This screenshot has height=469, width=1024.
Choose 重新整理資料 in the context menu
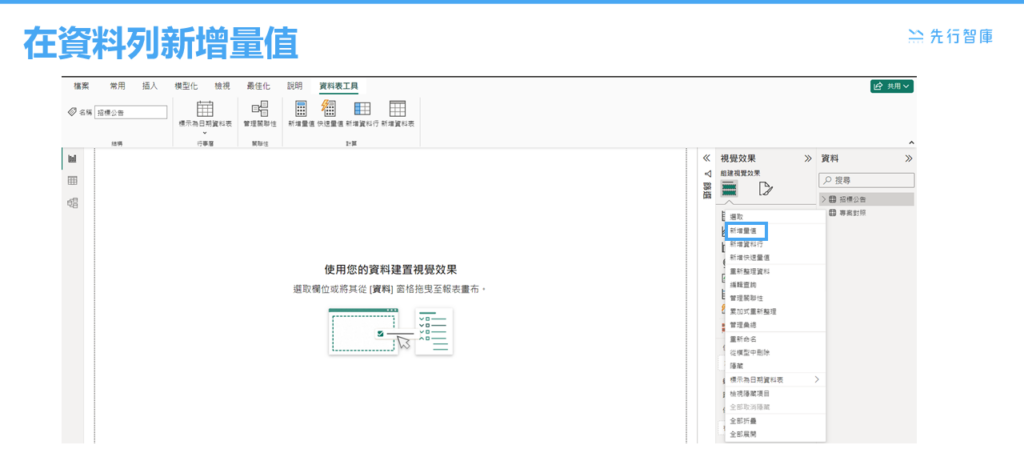775,271
